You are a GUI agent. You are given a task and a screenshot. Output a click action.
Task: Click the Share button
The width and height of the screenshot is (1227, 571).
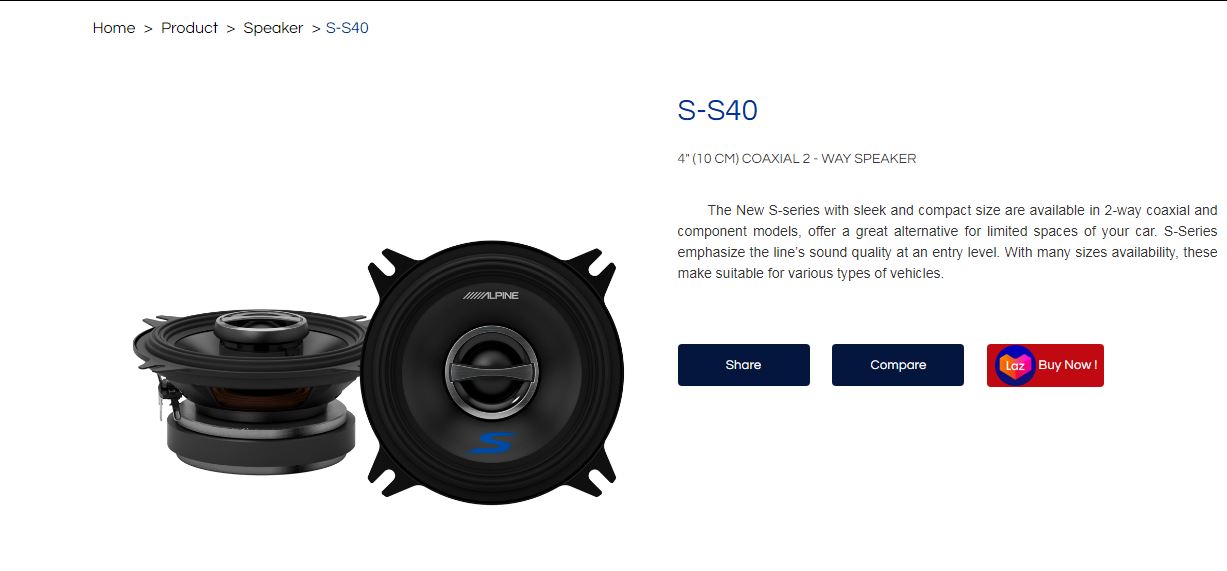coord(744,365)
